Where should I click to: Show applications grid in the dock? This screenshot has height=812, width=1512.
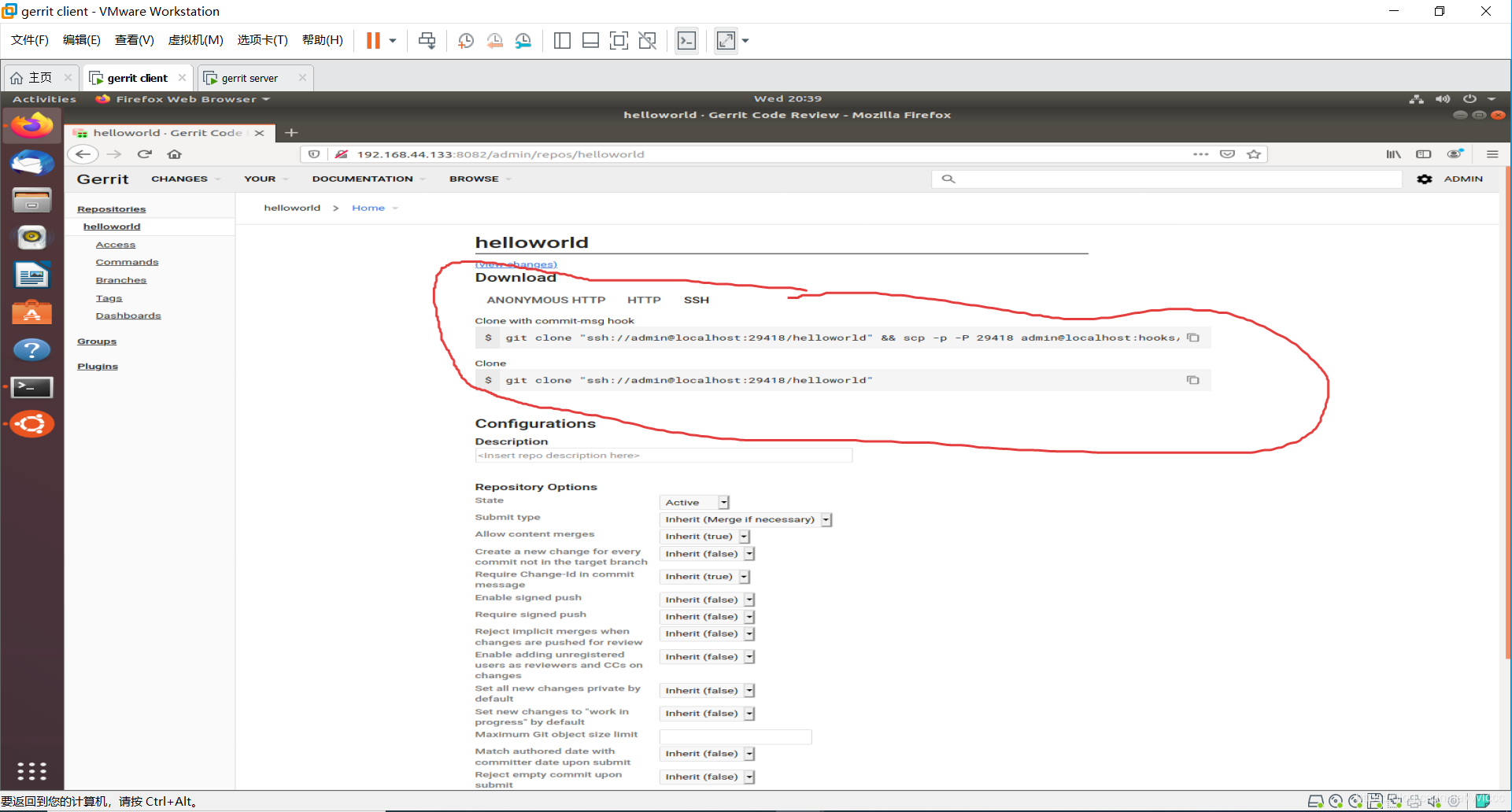pos(31,770)
